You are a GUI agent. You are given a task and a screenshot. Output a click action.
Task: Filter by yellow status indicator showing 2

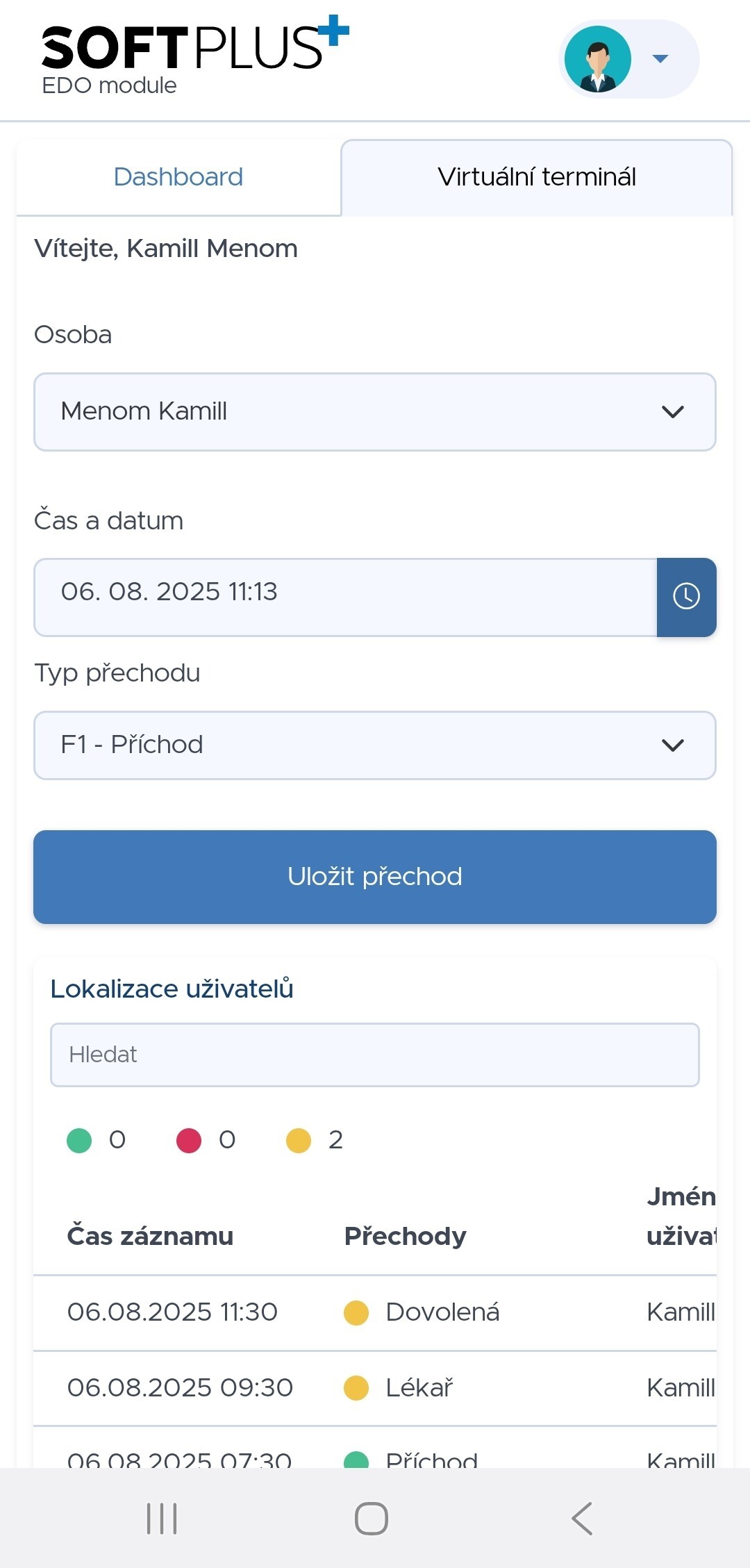pyautogui.click(x=299, y=1140)
